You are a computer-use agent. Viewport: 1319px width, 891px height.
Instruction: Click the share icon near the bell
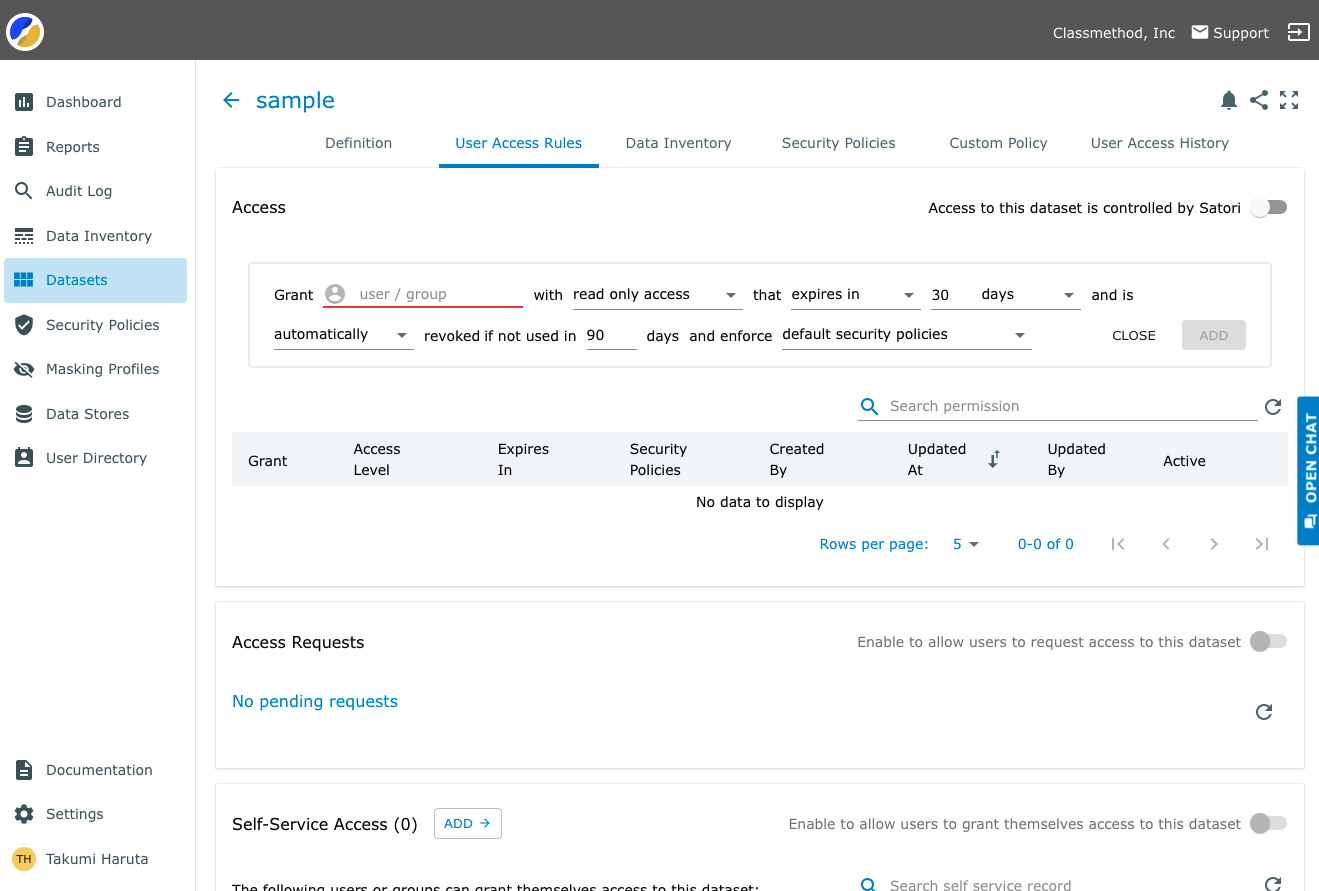(x=1258, y=100)
